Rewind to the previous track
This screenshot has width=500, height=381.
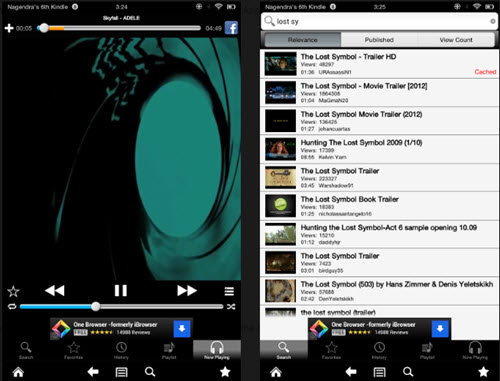point(55,290)
